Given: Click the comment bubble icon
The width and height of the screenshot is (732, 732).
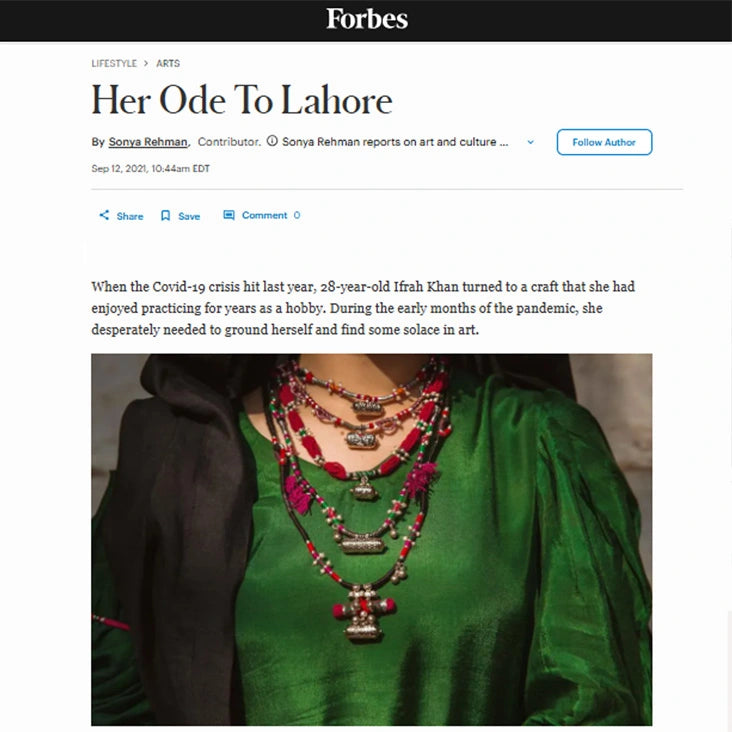Looking at the screenshot, I should pyautogui.click(x=229, y=215).
